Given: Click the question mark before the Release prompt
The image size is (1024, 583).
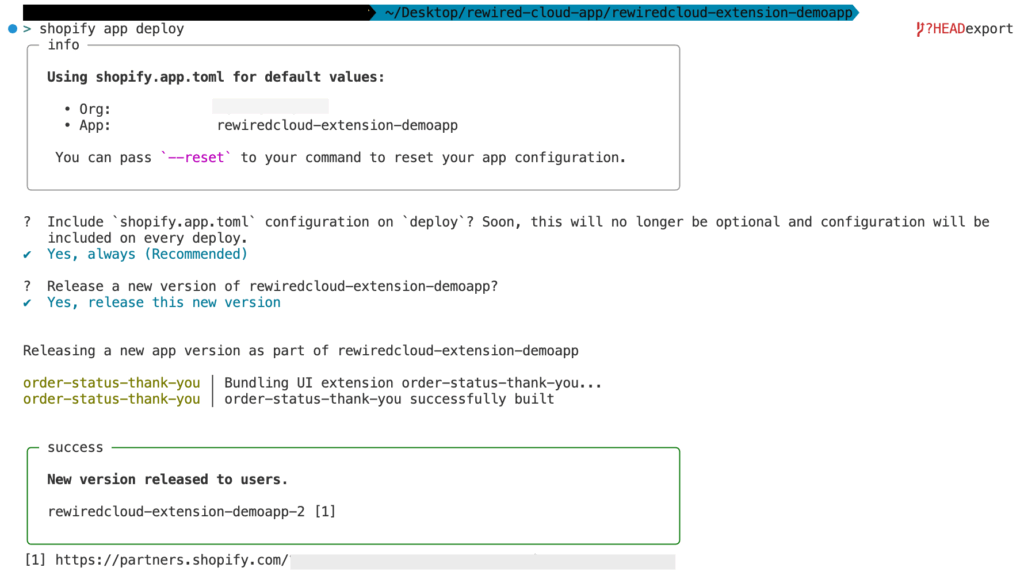Looking at the screenshot, I should click(x=27, y=287).
